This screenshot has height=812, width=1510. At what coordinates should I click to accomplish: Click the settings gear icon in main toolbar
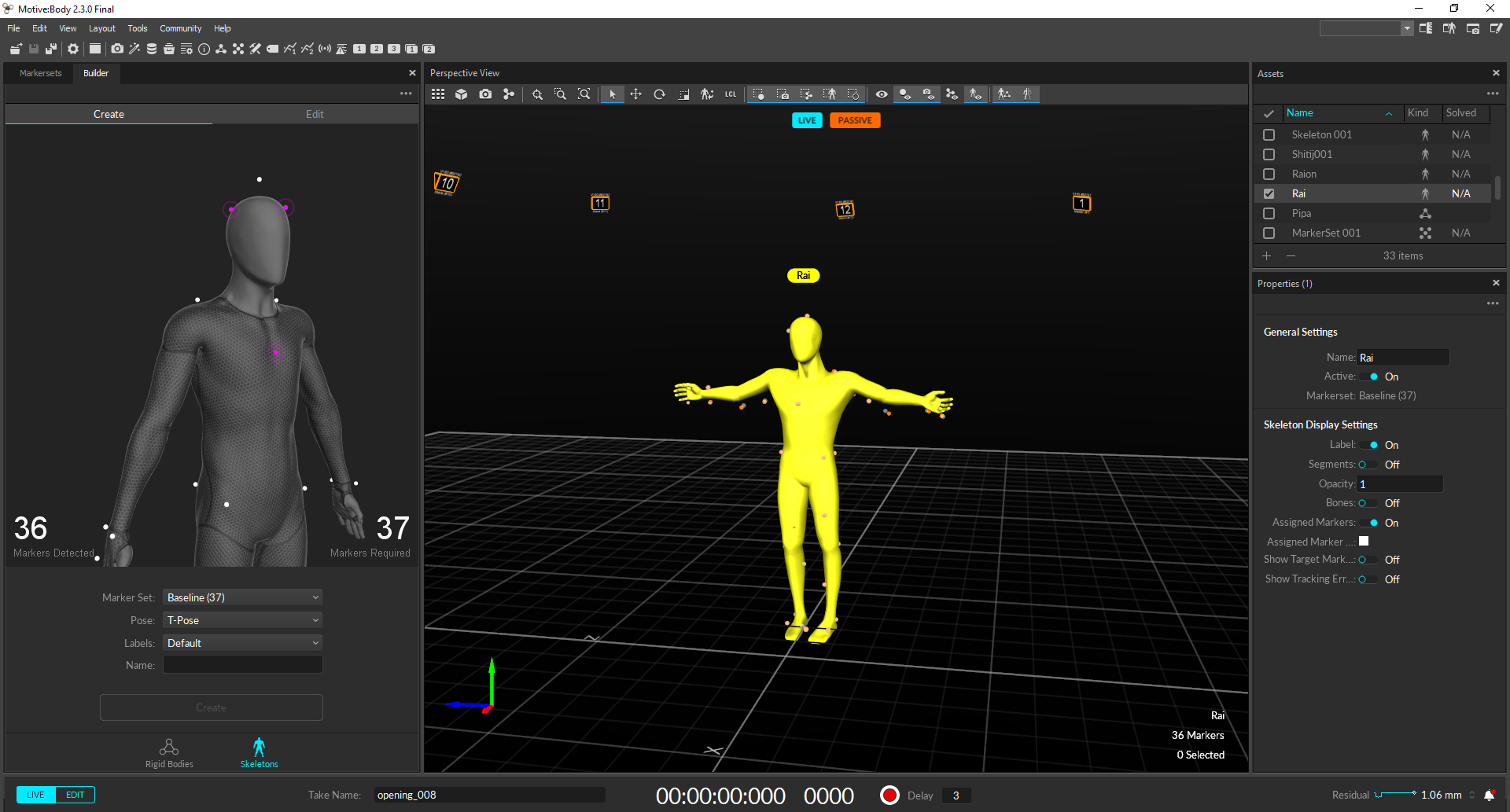73,49
